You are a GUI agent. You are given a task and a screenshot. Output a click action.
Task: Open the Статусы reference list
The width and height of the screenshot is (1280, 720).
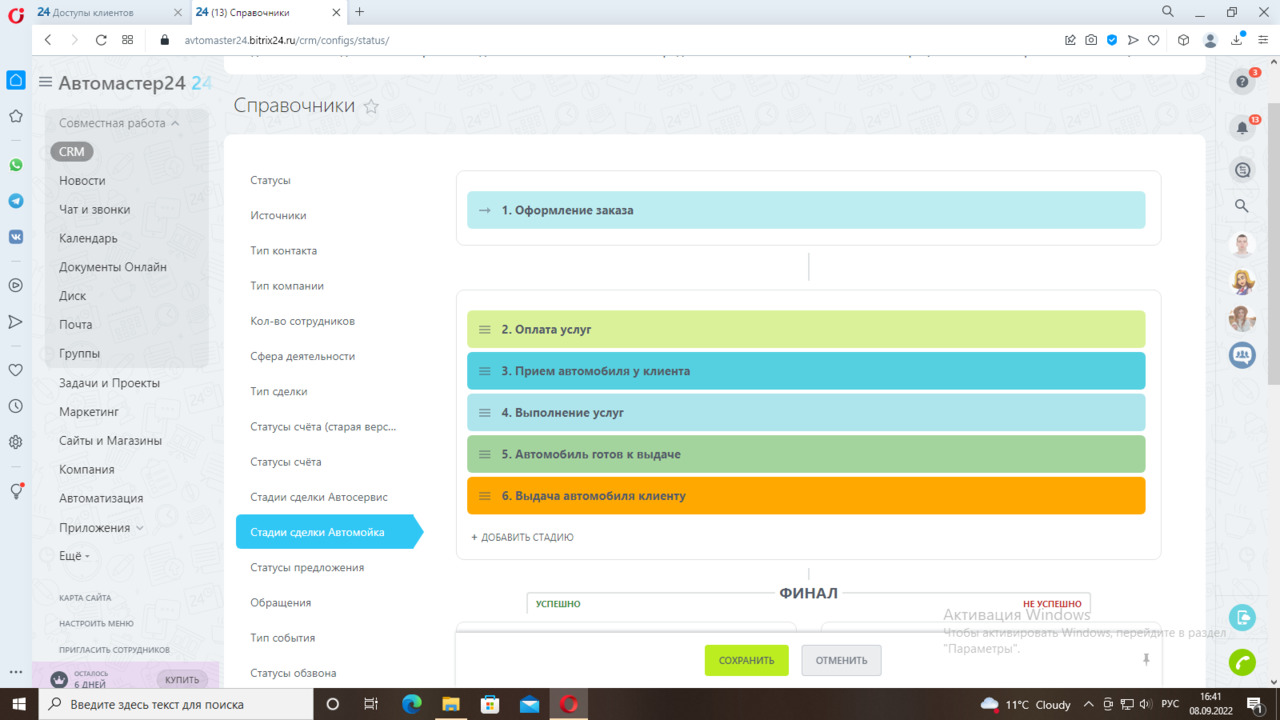(270, 180)
